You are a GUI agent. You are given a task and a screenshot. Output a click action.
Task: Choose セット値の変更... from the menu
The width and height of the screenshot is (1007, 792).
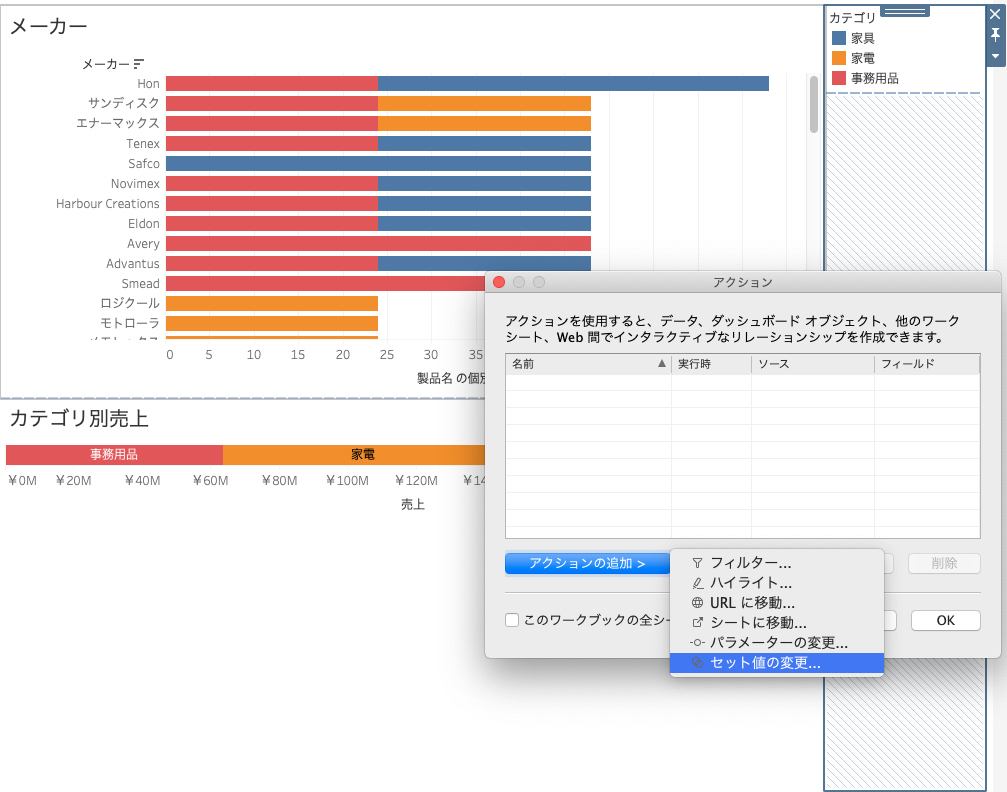(776, 663)
